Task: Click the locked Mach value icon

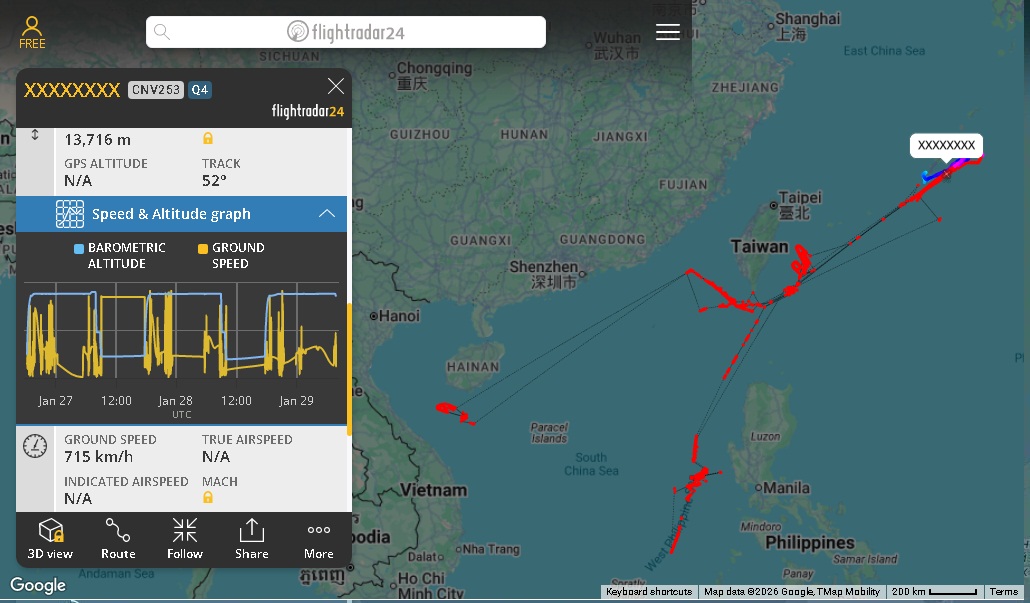Action: pyautogui.click(x=208, y=498)
